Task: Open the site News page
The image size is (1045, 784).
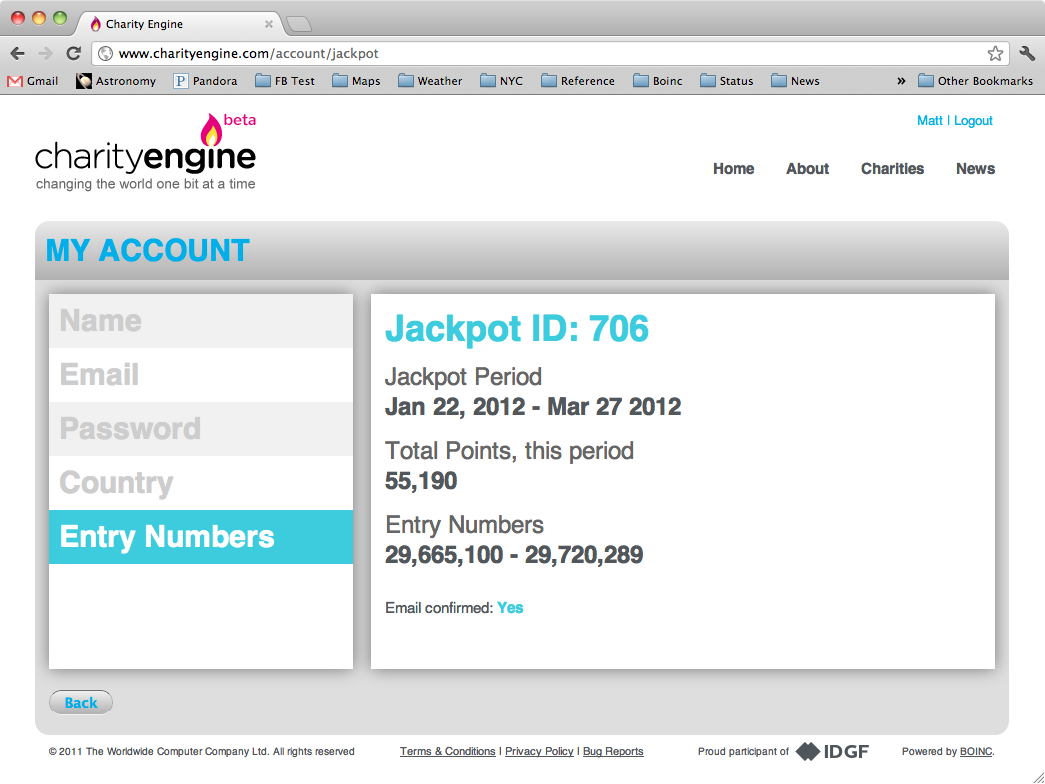Action: point(975,169)
